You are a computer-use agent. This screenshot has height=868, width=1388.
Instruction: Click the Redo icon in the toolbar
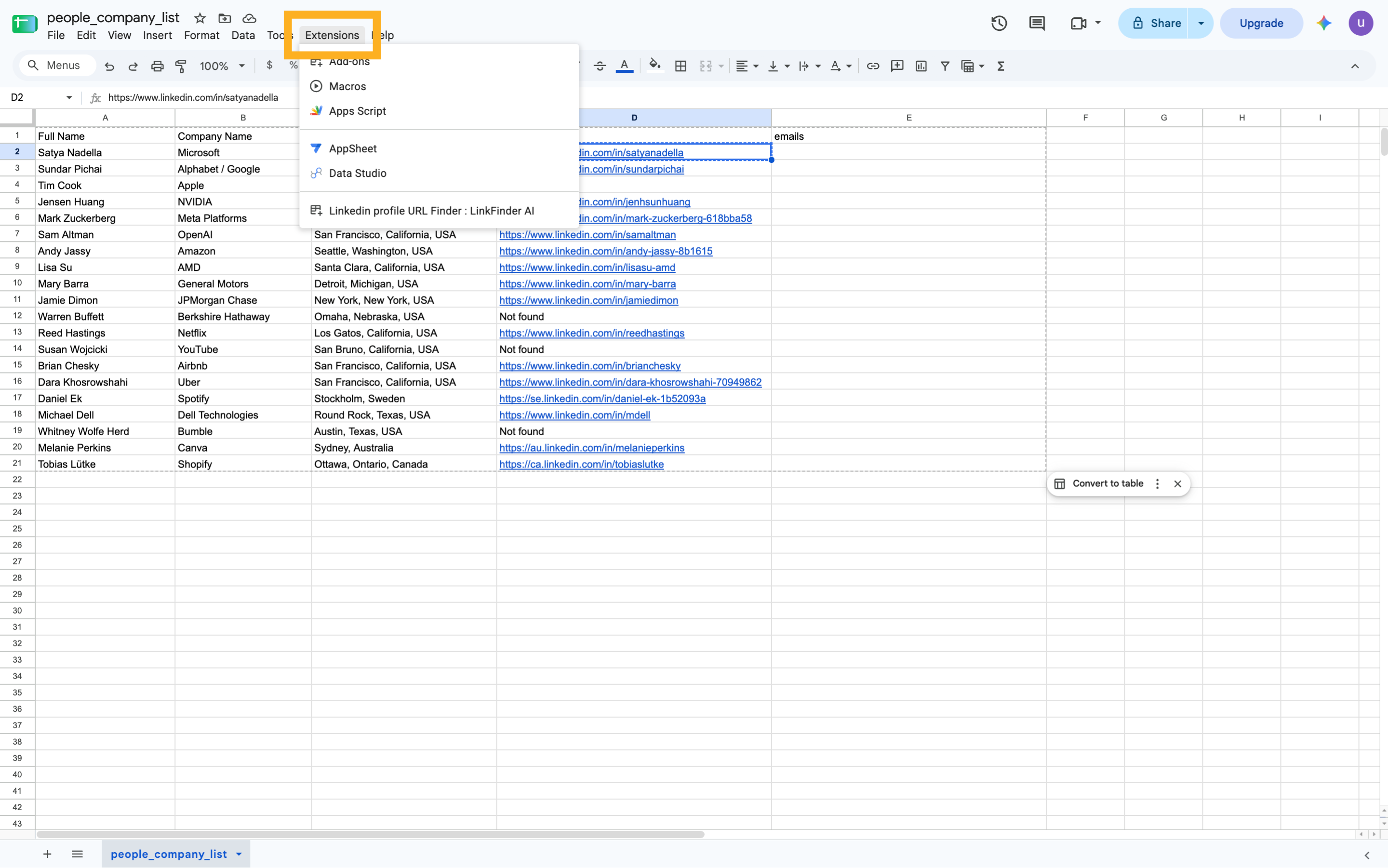coord(133,66)
